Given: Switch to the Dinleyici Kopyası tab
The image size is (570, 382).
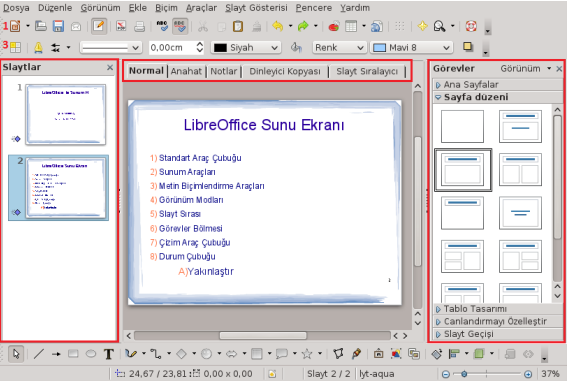Looking at the screenshot, I should 285,71.
